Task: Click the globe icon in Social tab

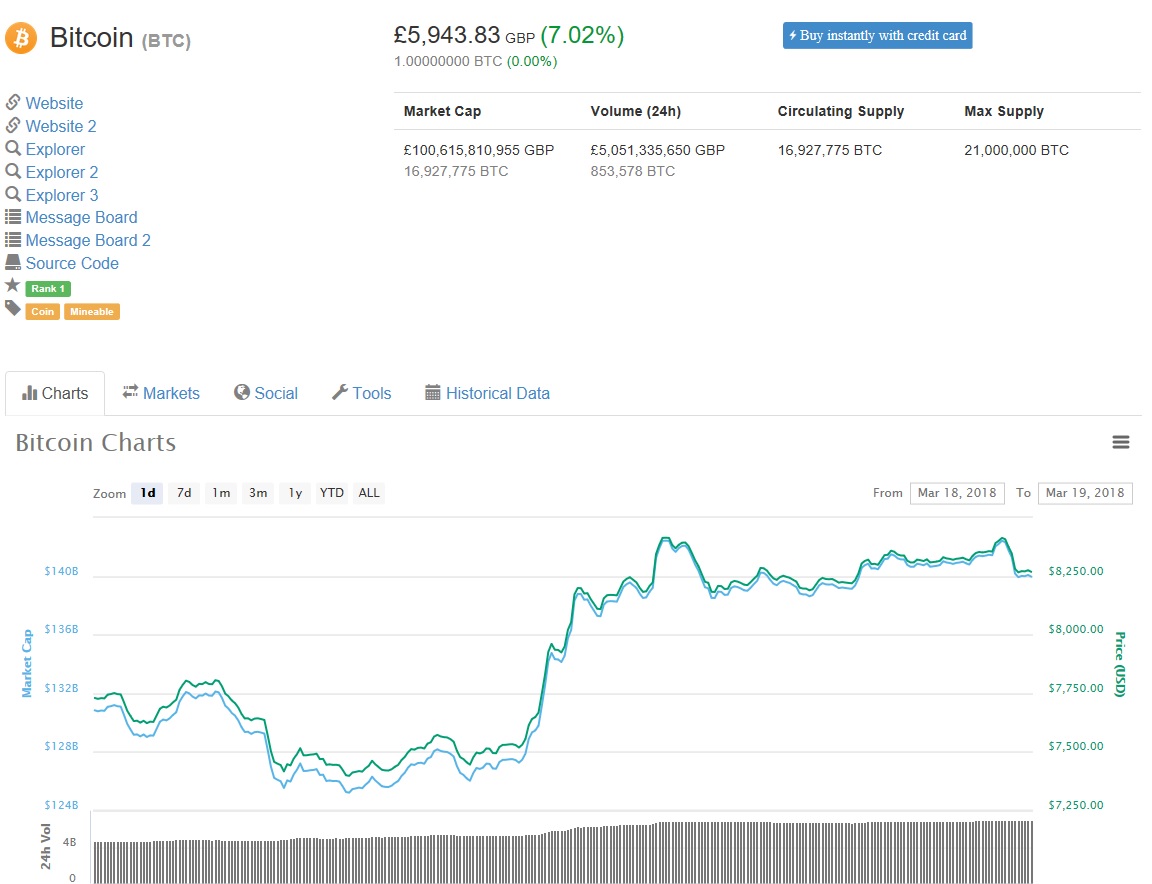Action: point(242,392)
